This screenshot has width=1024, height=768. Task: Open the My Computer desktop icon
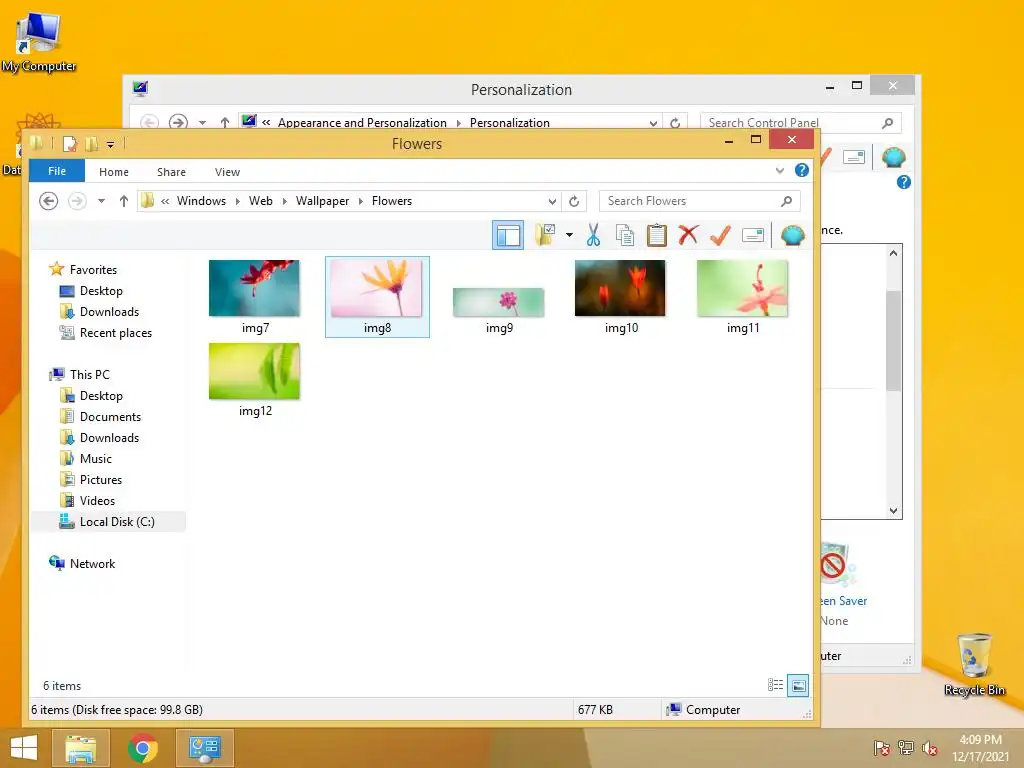tap(38, 42)
